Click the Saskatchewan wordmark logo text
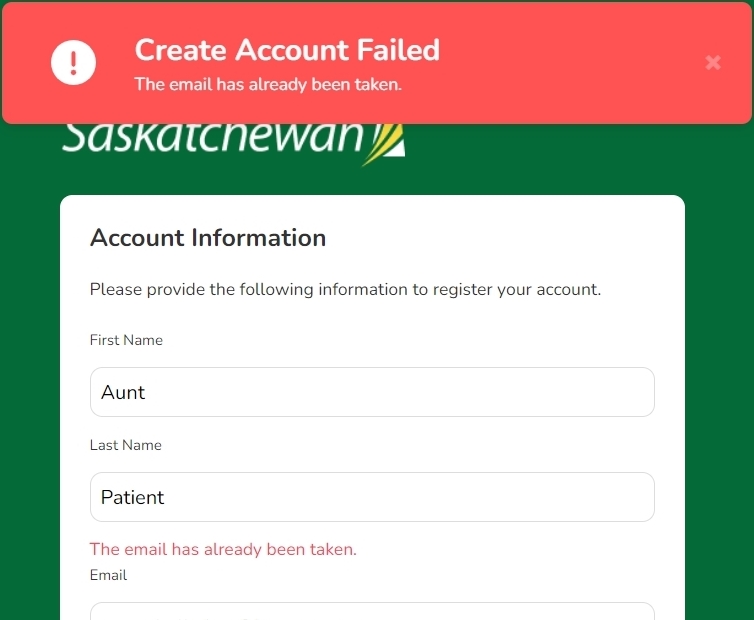This screenshot has height=620, width=754. tap(212, 139)
